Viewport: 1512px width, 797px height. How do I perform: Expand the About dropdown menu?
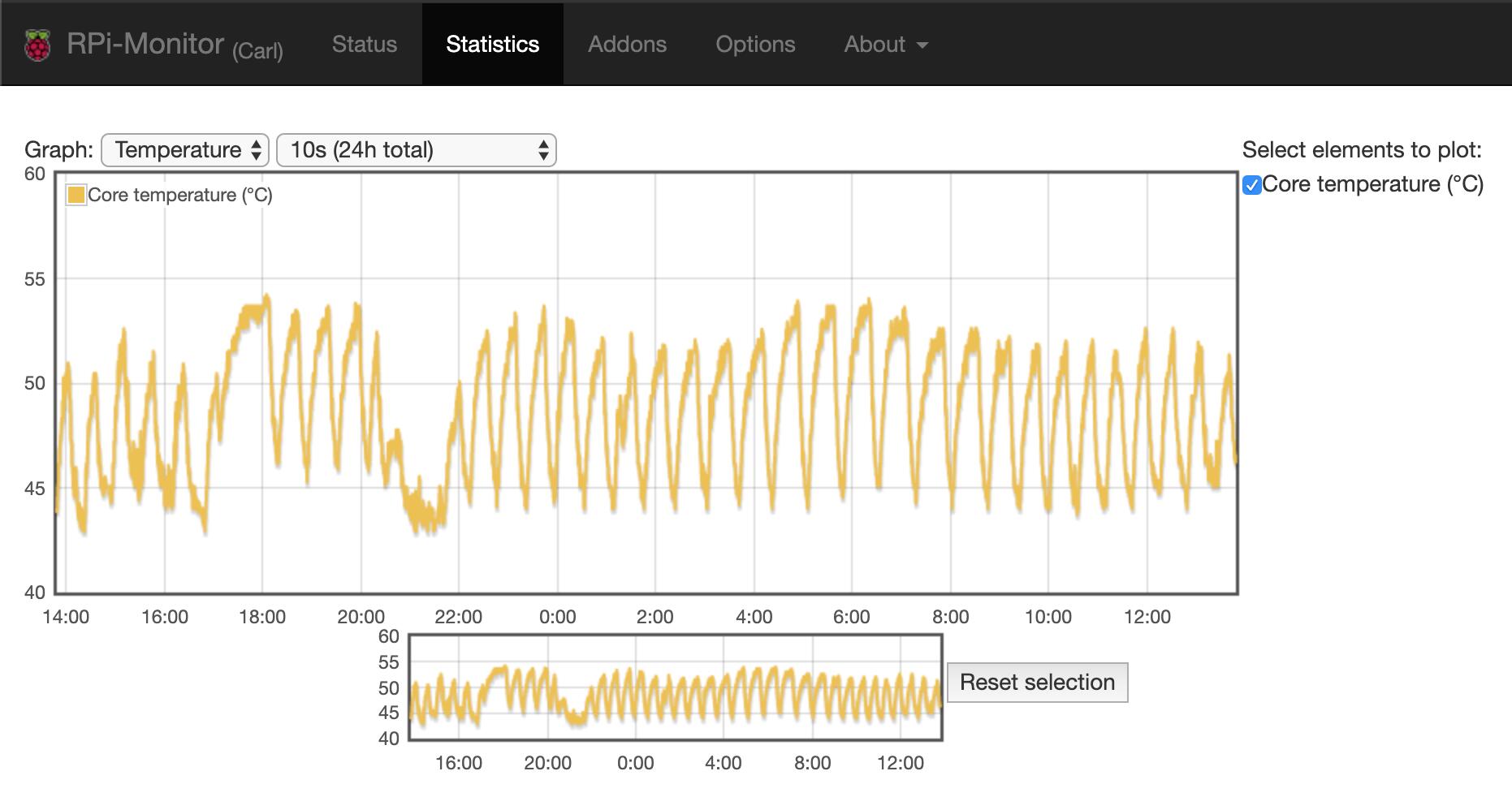click(886, 44)
